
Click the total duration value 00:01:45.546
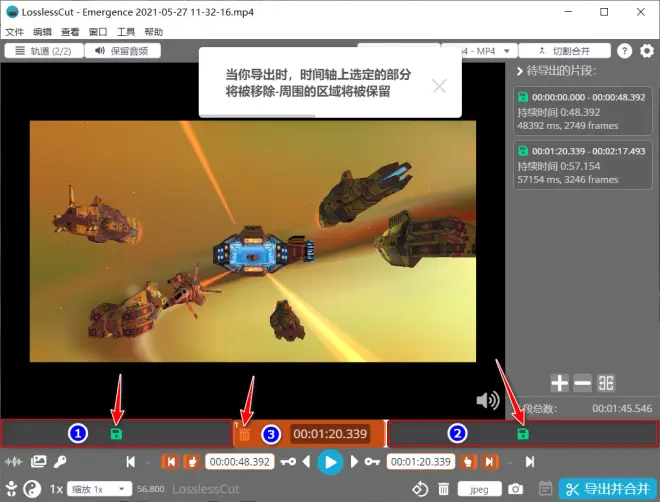tap(622, 409)
